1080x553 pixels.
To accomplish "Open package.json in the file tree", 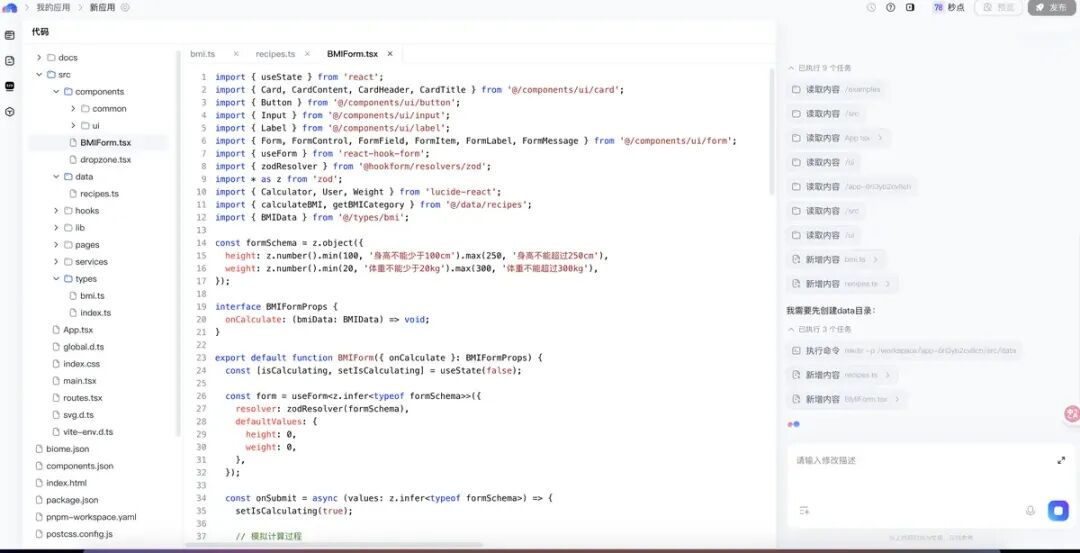I will click(x=65, y=500).
